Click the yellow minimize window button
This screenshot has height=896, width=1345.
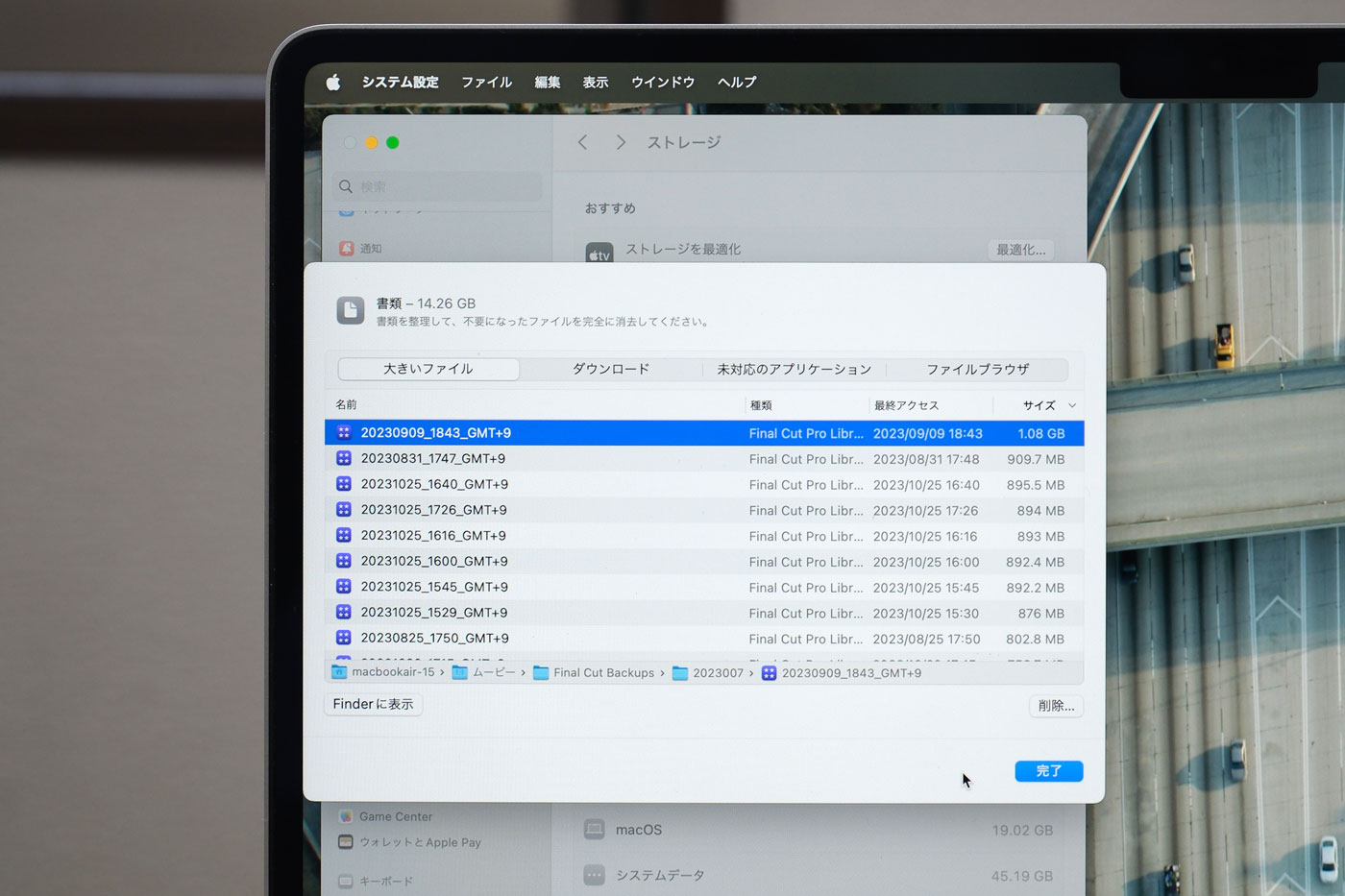[x=371, y=142]
